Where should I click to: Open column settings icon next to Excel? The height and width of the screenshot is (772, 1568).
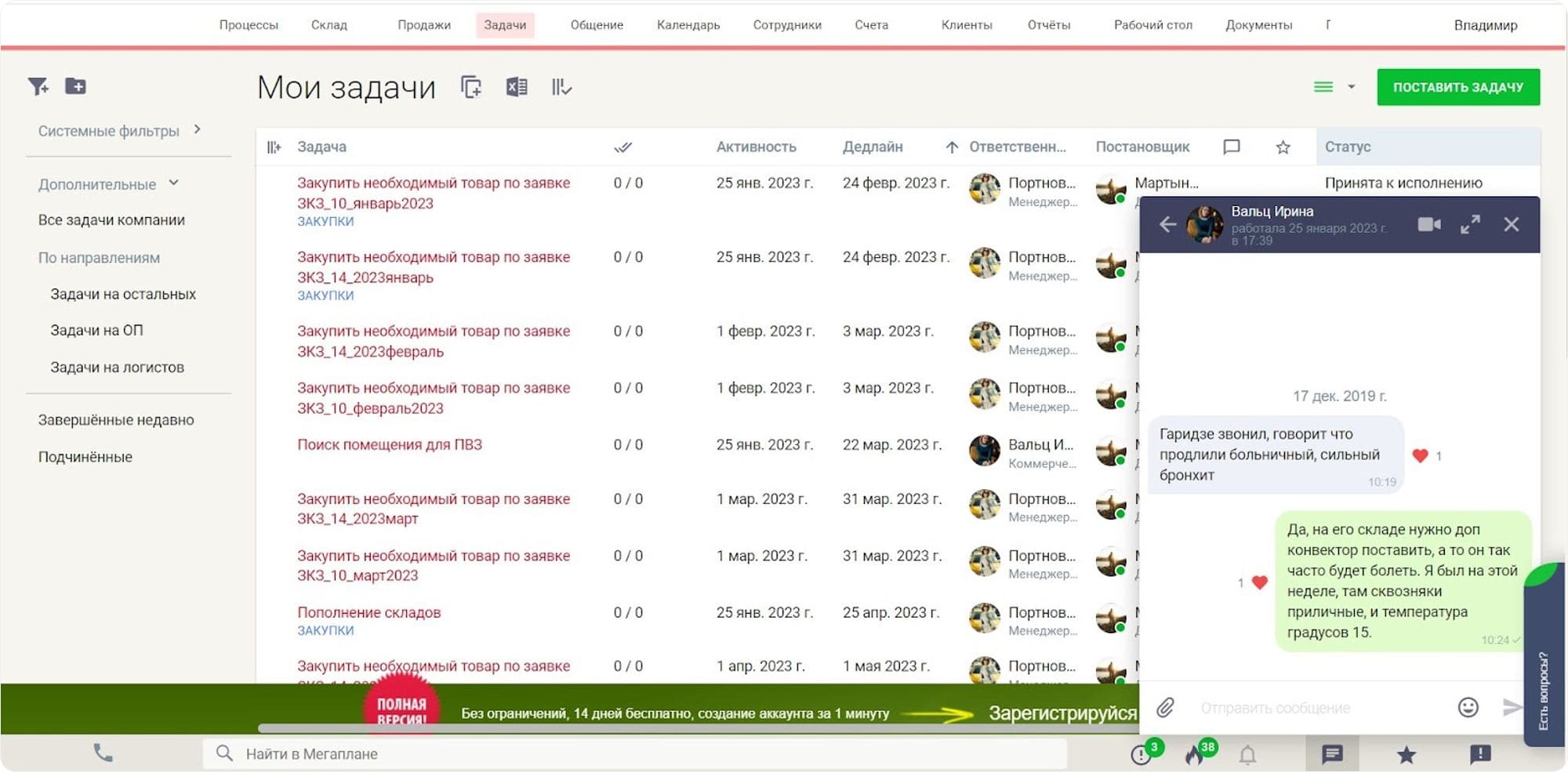[561, 87]
